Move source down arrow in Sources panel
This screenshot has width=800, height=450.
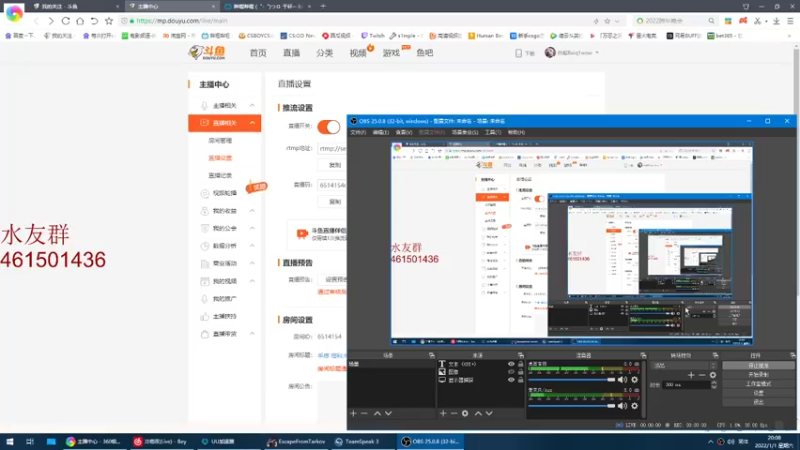489,413
